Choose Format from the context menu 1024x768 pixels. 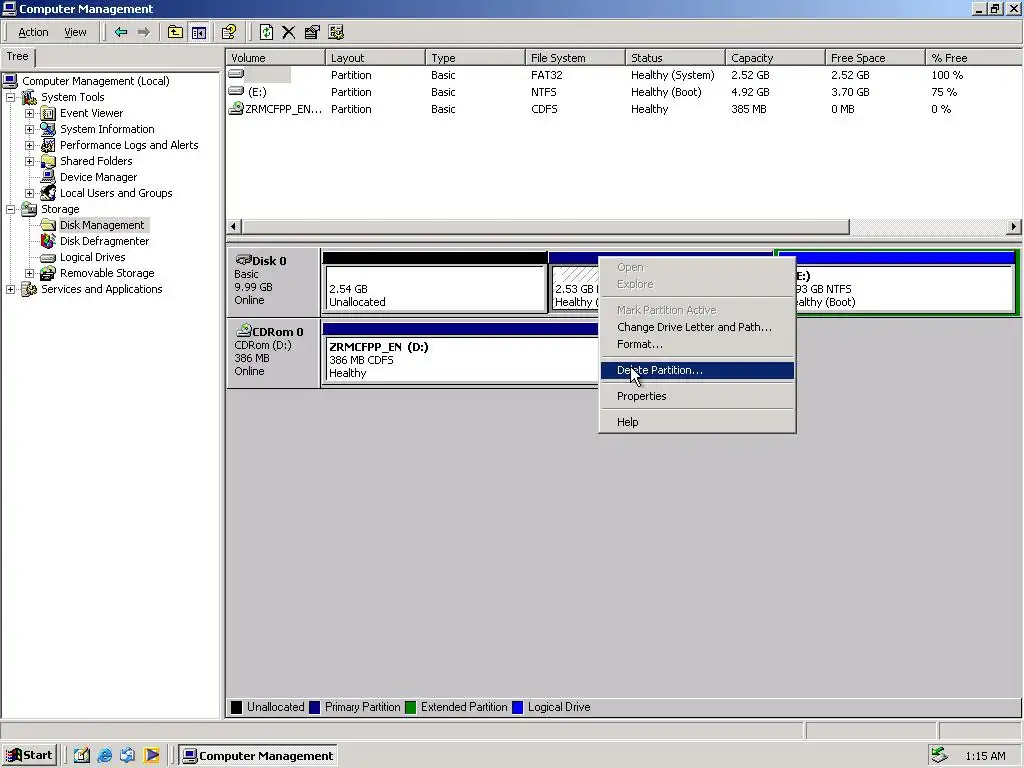point(697,344)
